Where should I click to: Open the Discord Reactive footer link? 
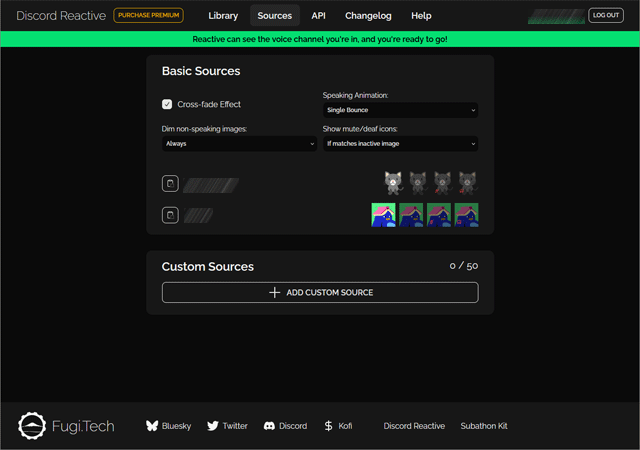(414, 426)
